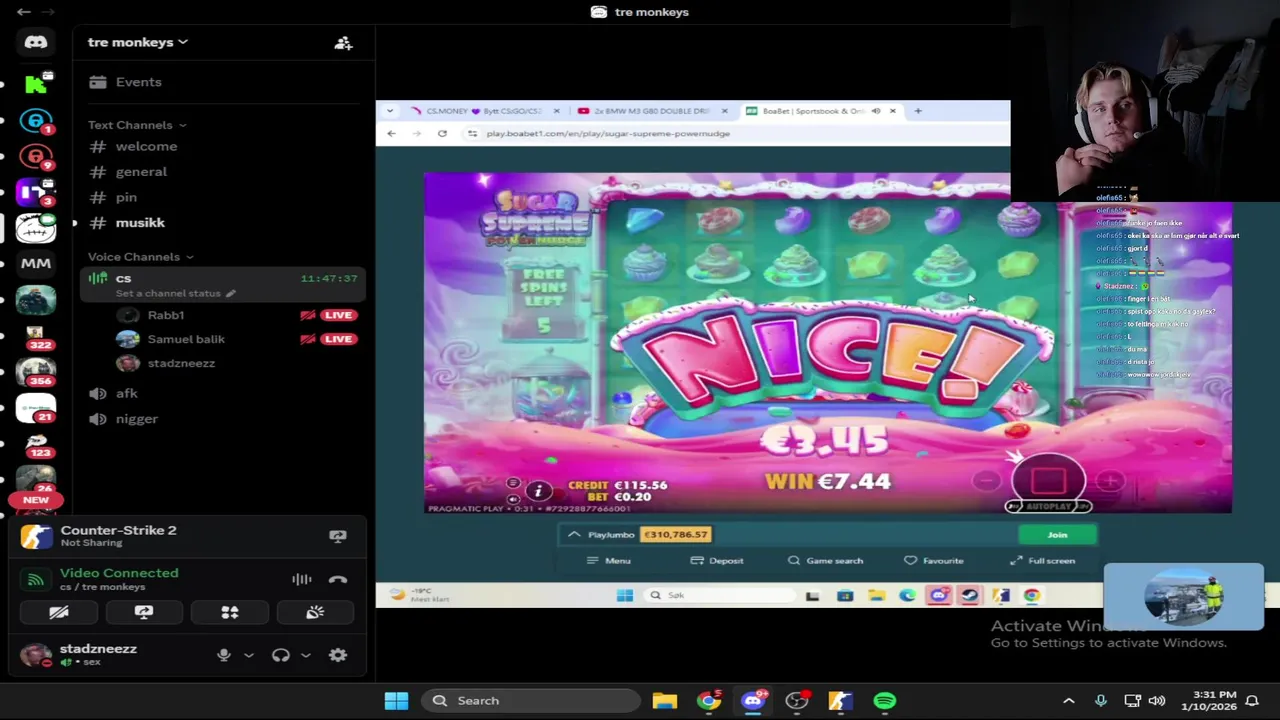Collapse the Text Channels category
Viewport: 1280px width, 720px height.
pos(137,125)
